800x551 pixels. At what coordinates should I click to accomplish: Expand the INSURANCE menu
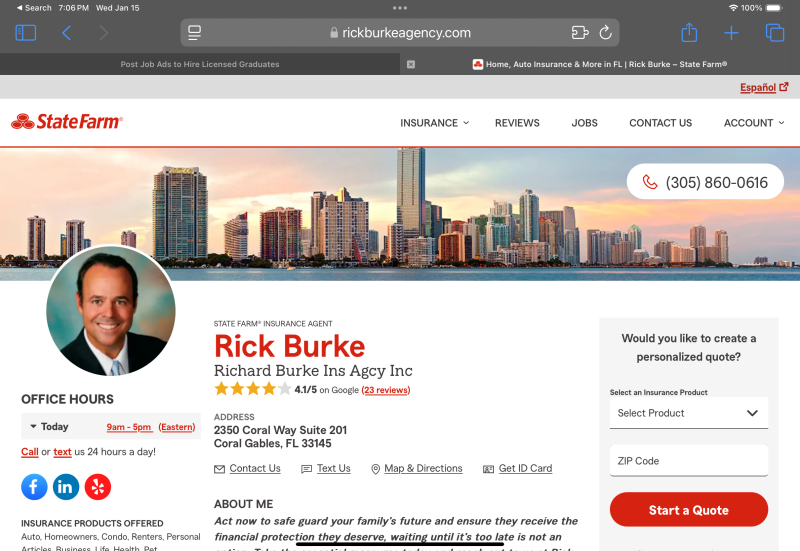click(434, 123)
